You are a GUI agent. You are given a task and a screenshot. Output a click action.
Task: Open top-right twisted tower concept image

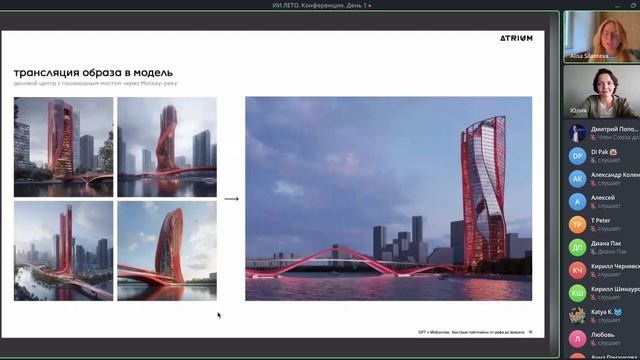pos(167,147)
